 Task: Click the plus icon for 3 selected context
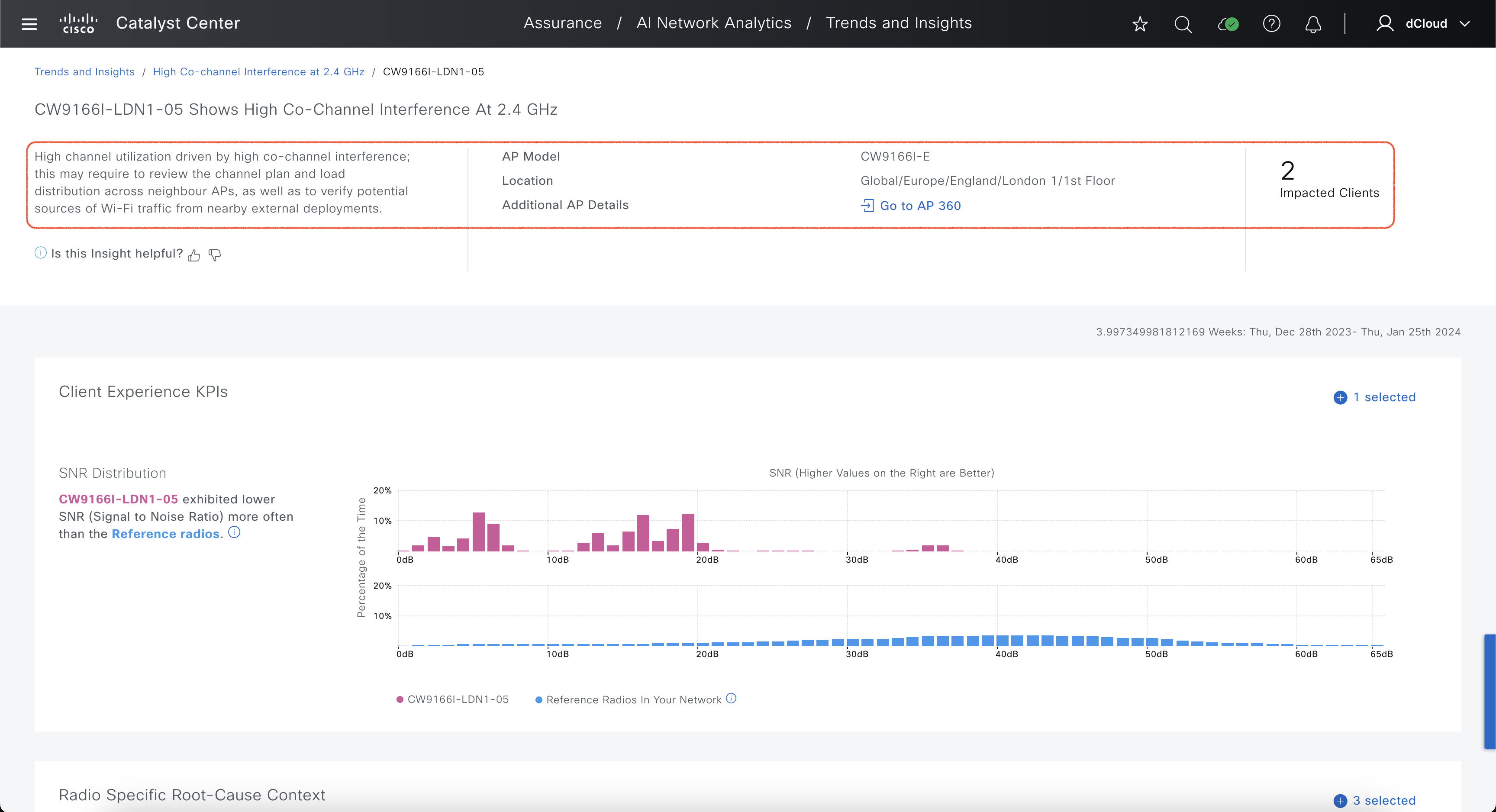click(1340, 801)
